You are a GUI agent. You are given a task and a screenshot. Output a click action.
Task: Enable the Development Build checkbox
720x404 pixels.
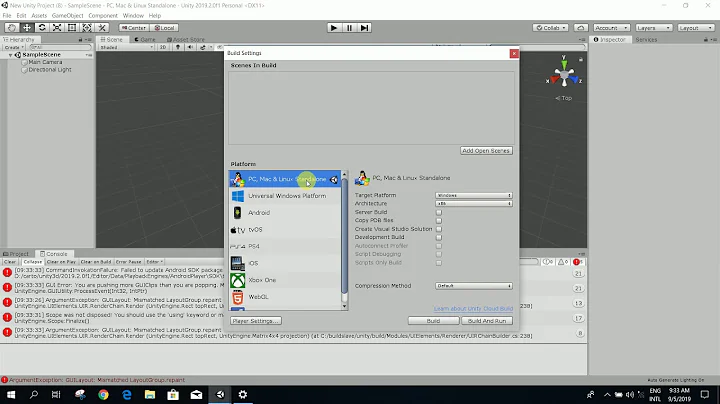point(439,237)
